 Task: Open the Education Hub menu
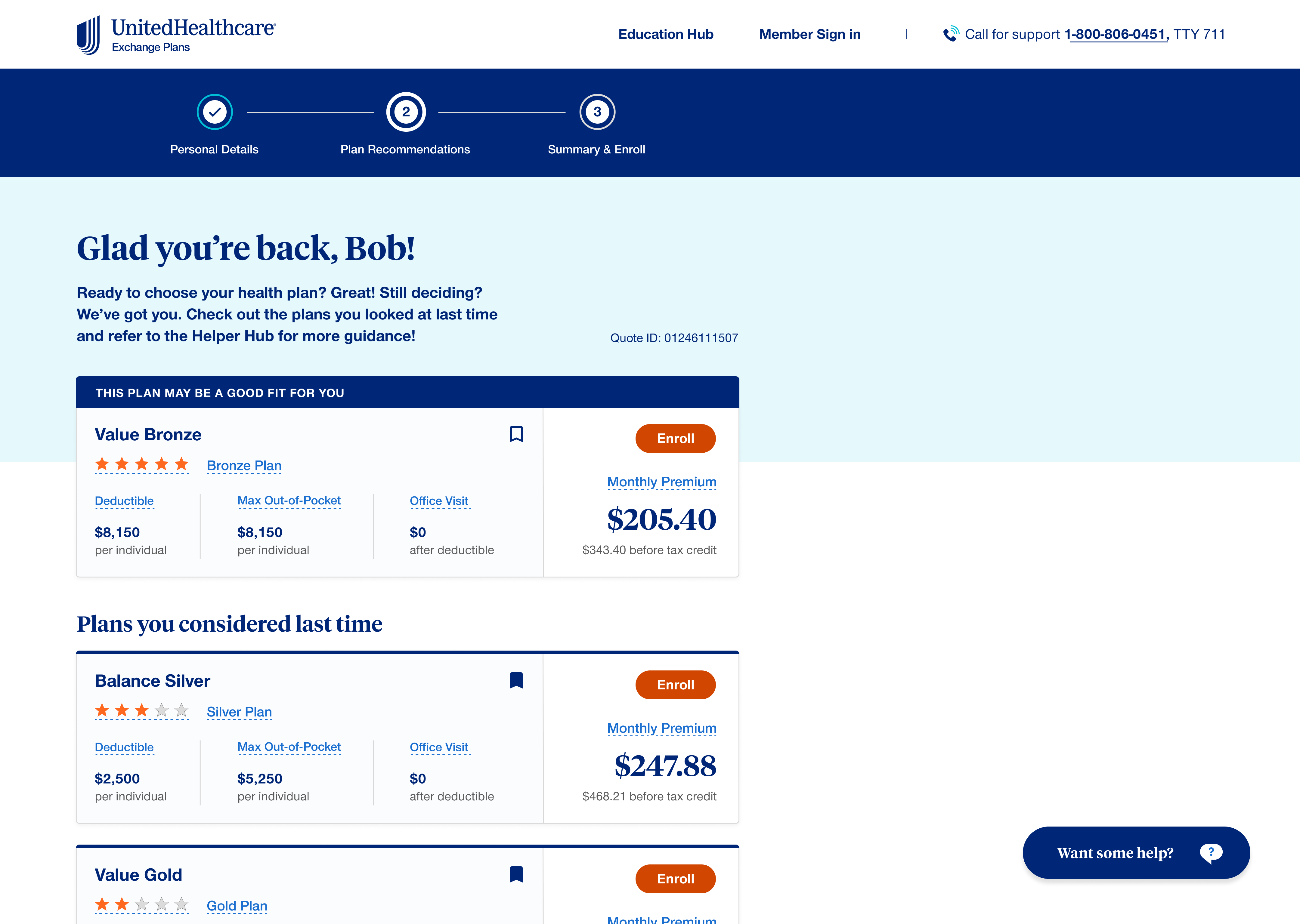point(665,34)
